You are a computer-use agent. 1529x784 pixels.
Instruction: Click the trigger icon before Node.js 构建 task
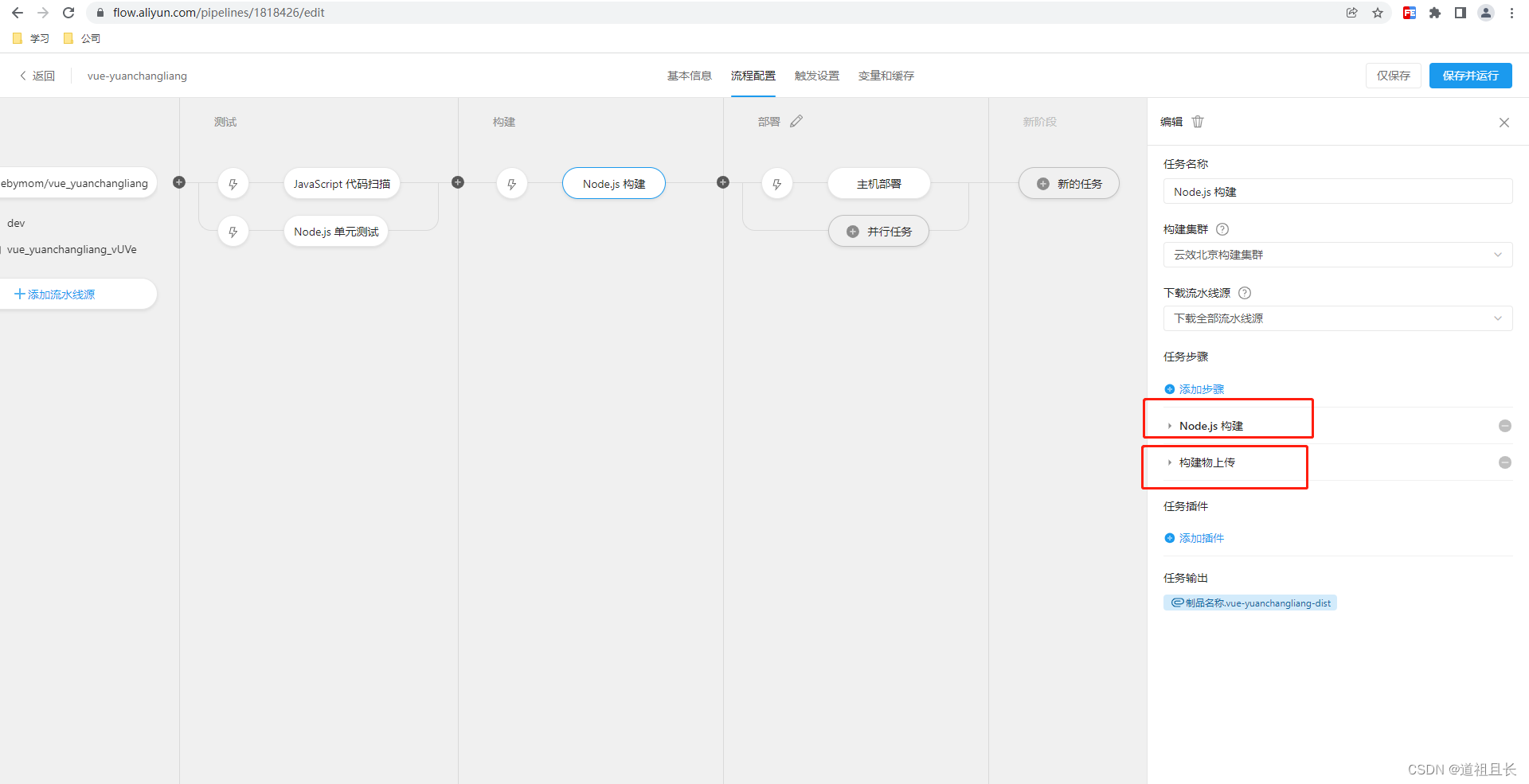click(512, 184)
